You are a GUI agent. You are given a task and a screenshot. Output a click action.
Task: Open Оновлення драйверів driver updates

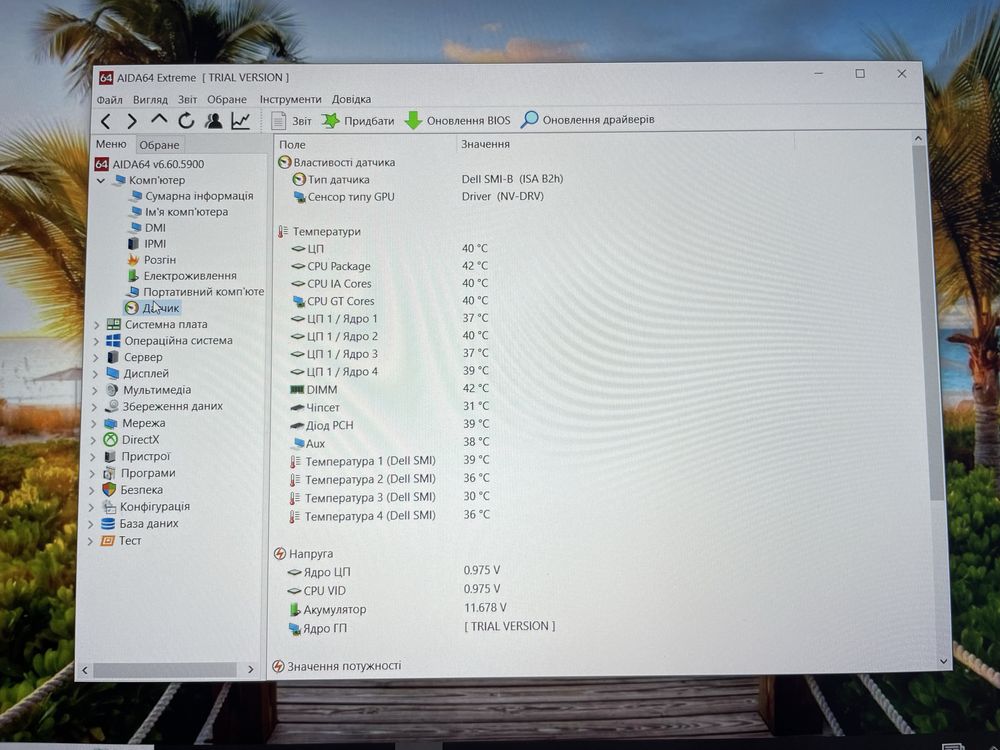588,119
